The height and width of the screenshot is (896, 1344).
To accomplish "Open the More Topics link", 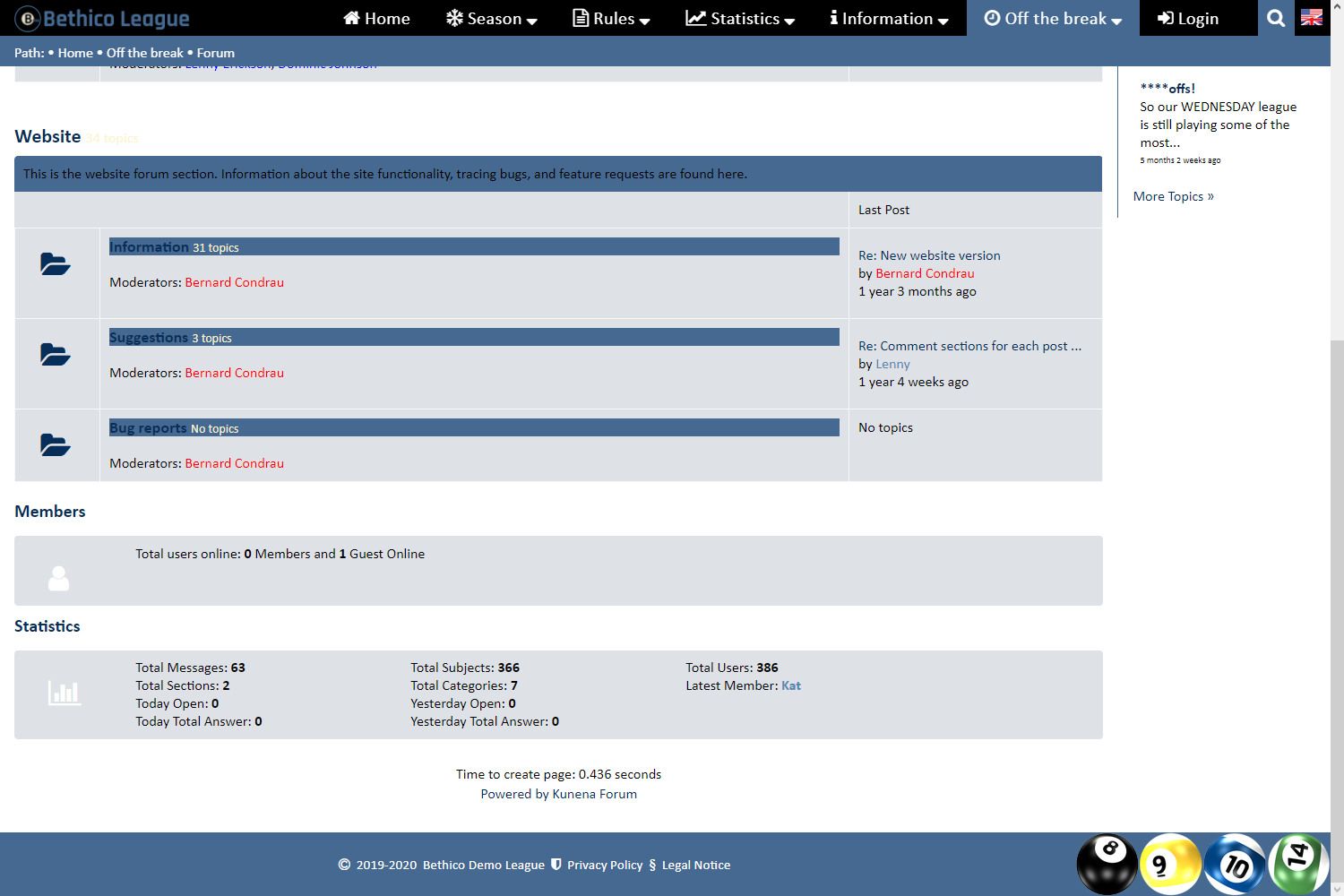I will [x=1173, y=196].
